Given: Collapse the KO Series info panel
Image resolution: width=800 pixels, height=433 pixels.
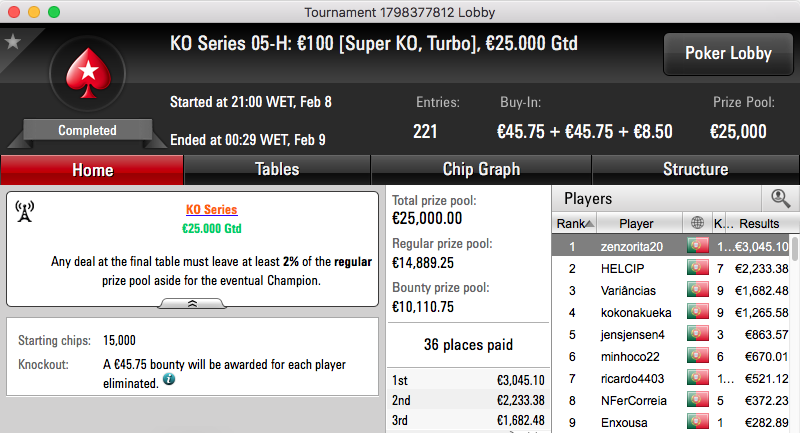Looking at the screenshot, I should [192, 303].
